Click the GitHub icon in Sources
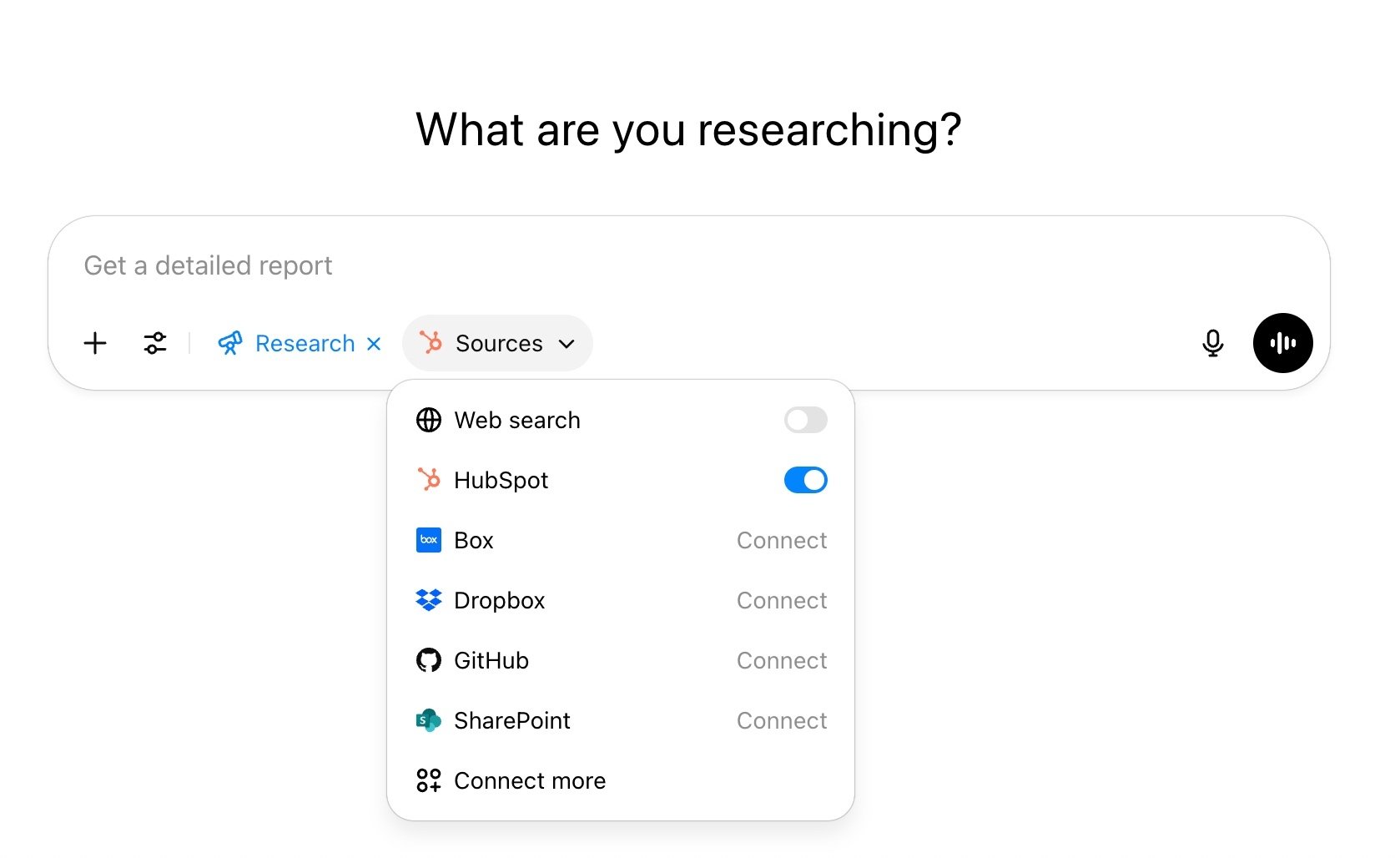The image size is (1400, 858). click(x=429, y=660)
